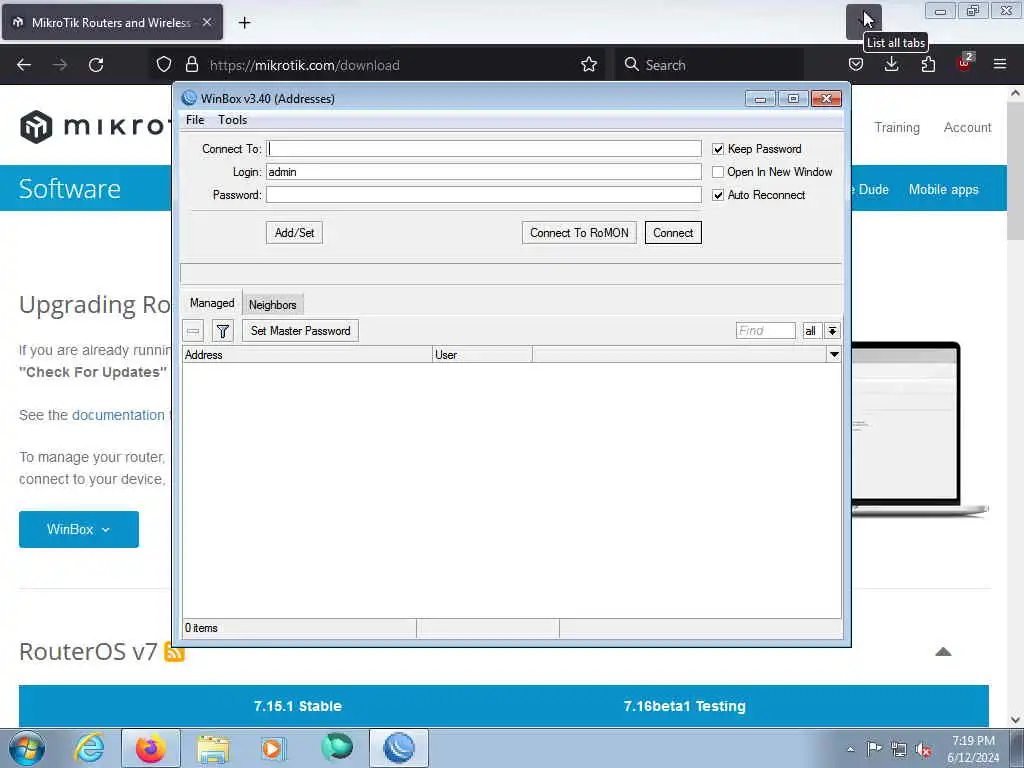1024x768 pixels.
Task: Open the Training website link
Action: point(897,127)
